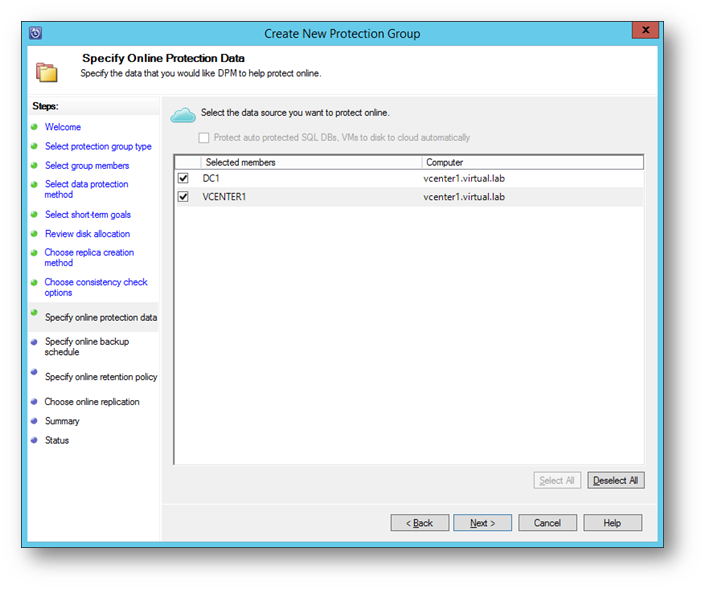Click the Deselect All button
This screenshot has width=706, height=590.
615,481
